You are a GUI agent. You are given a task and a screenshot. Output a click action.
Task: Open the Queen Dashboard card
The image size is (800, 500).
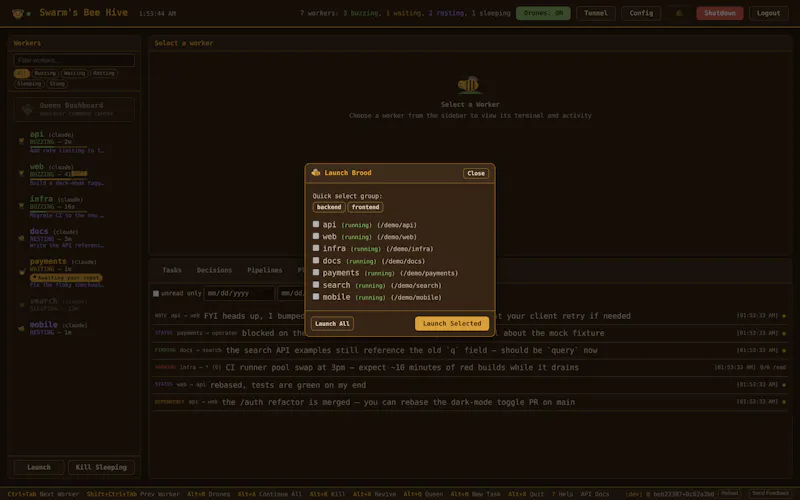tap(74, 109)
